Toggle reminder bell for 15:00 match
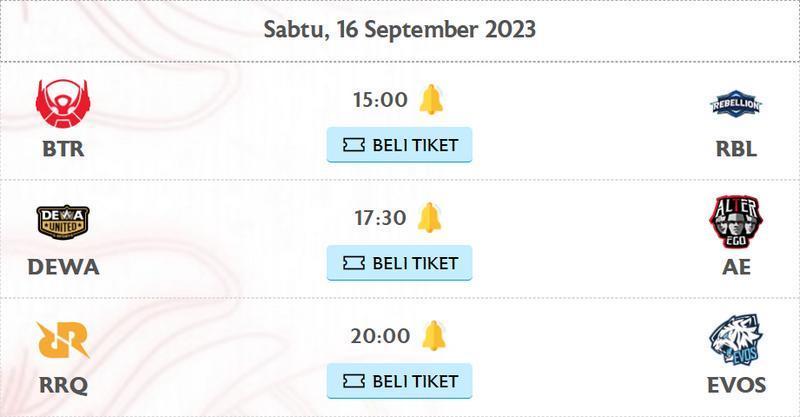Screen dimensions: 800x417 tap(431, 100)
